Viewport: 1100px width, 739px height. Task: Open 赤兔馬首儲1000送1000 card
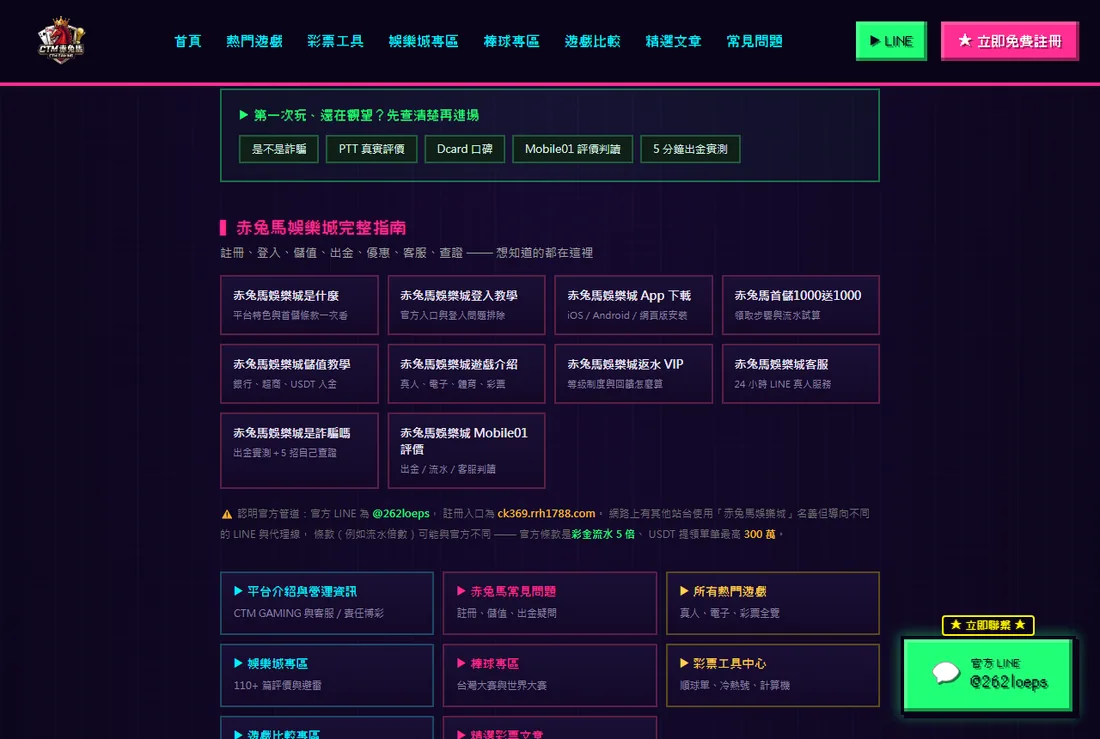point(800,305)
